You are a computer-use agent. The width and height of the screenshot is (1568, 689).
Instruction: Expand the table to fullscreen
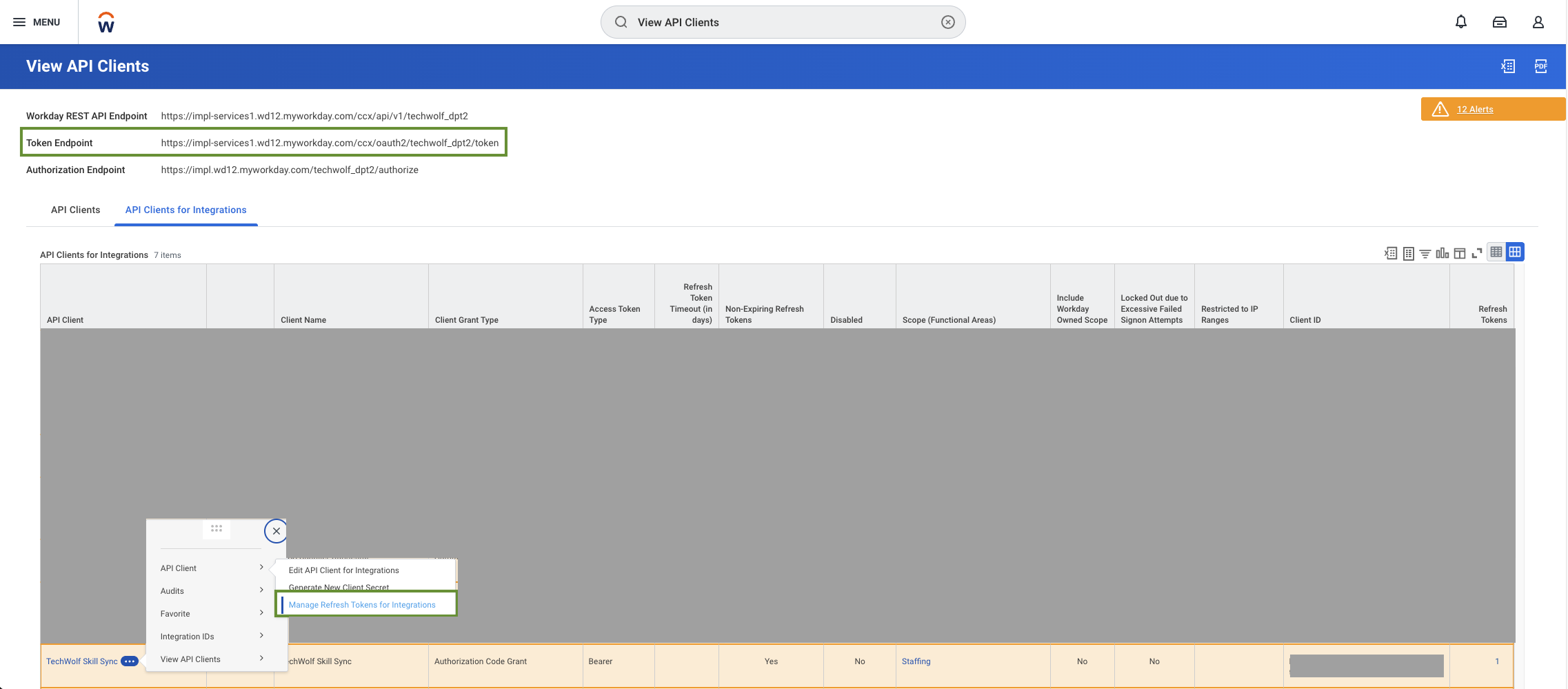tap(1477, 252)
